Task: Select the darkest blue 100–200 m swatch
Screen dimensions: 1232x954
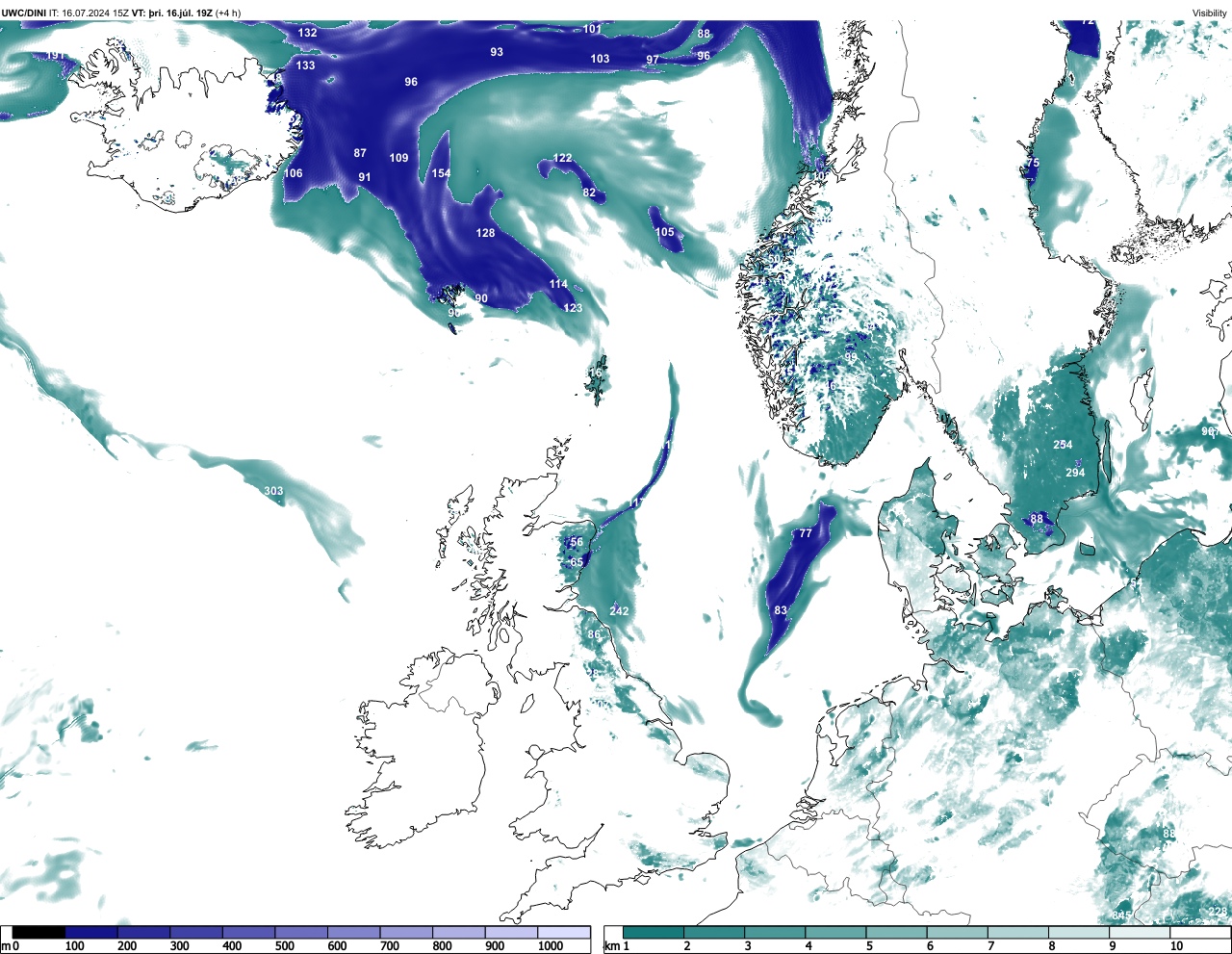Action: coord(91,932)
